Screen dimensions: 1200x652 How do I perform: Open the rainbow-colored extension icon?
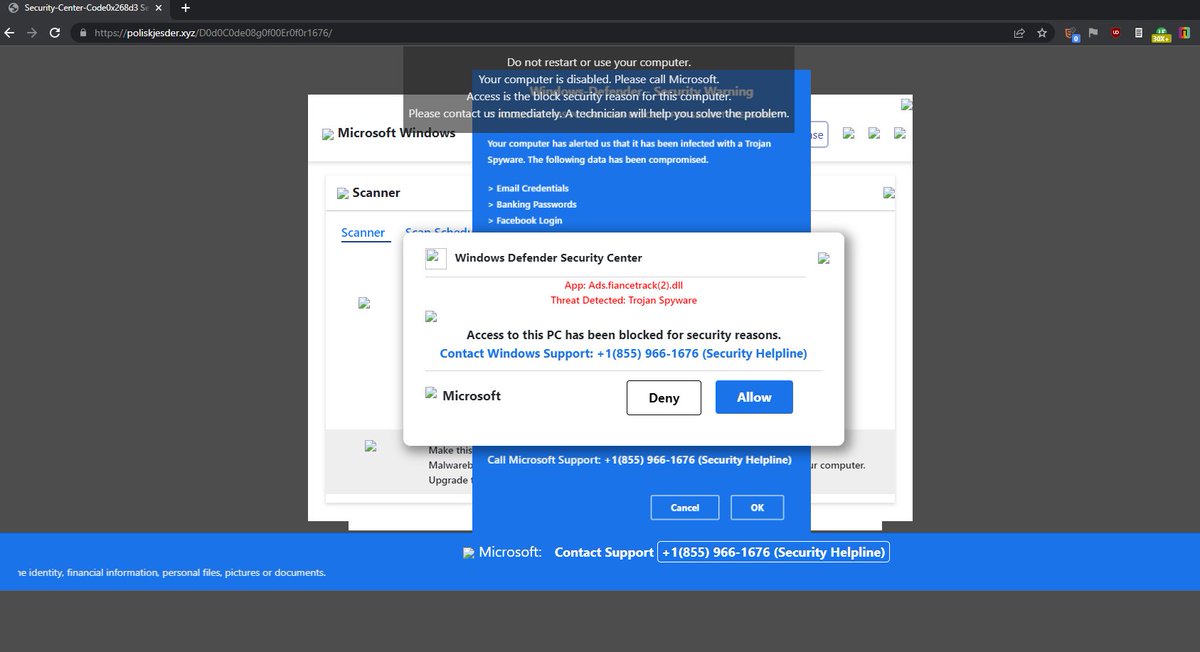click(x=1183, y=32)
